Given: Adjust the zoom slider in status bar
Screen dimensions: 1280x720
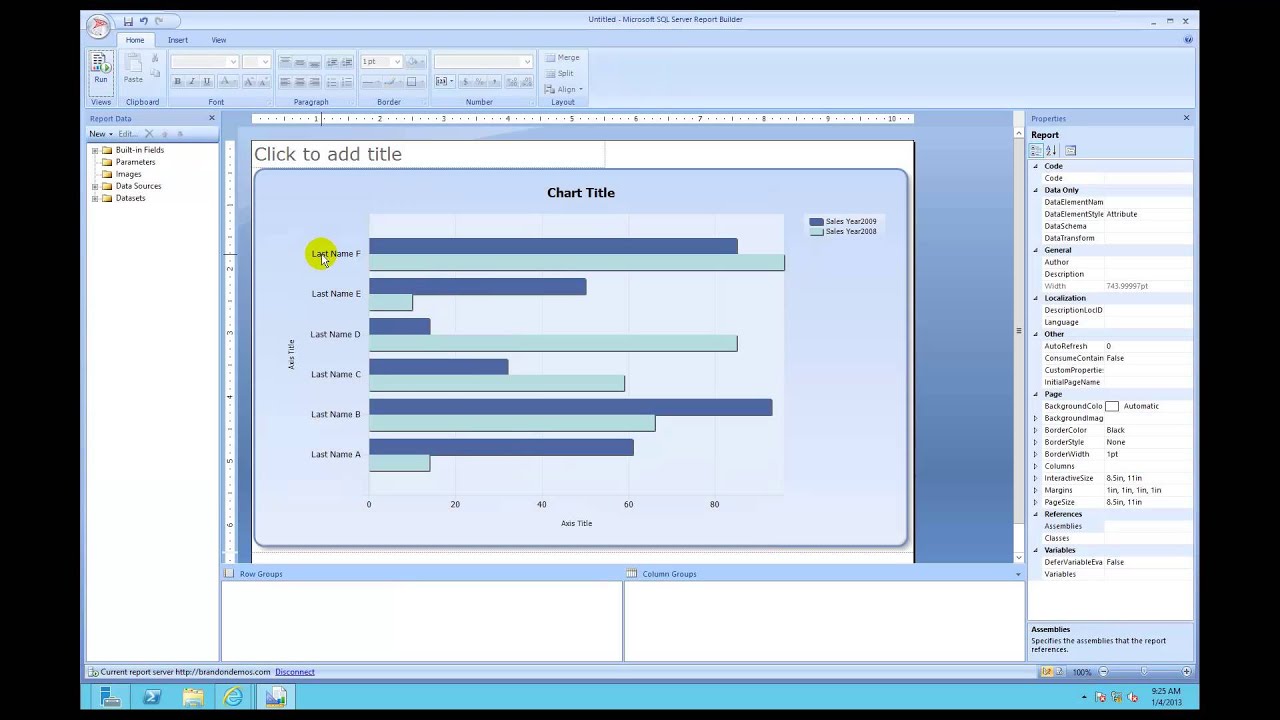Looking at the screenshot, I should [x=1144, y=672].
